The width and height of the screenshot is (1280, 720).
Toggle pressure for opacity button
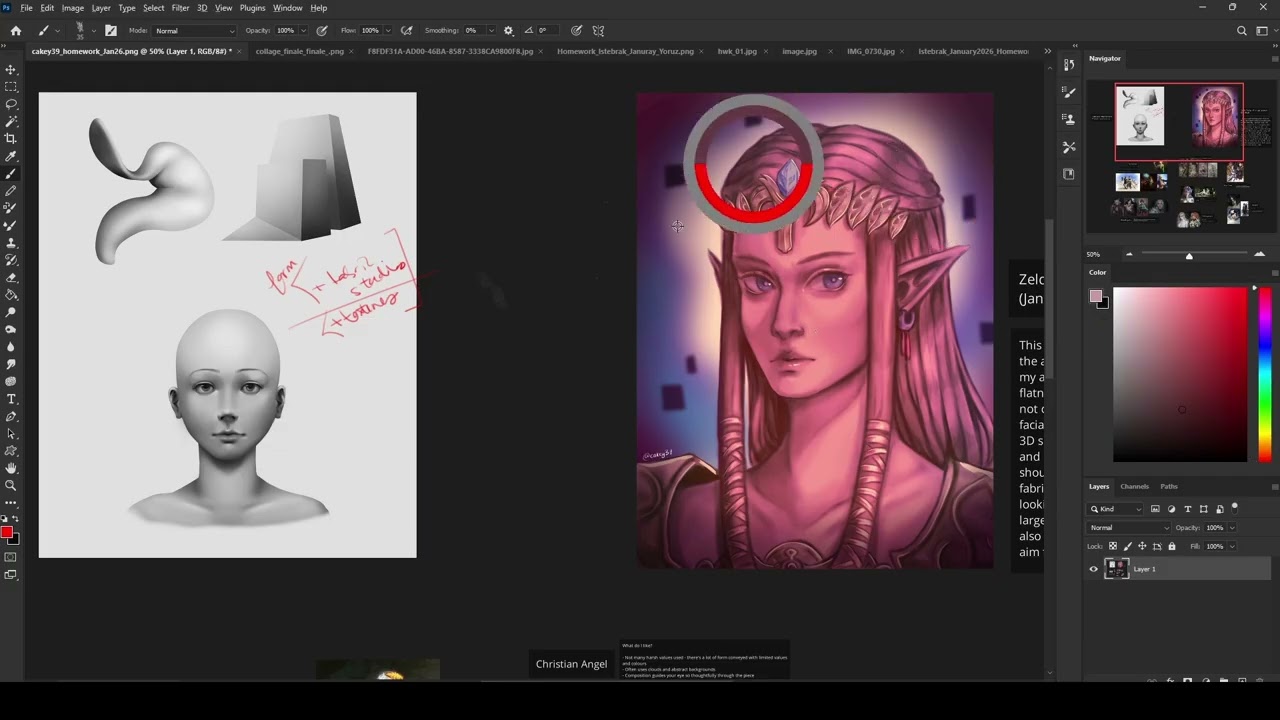322,31
